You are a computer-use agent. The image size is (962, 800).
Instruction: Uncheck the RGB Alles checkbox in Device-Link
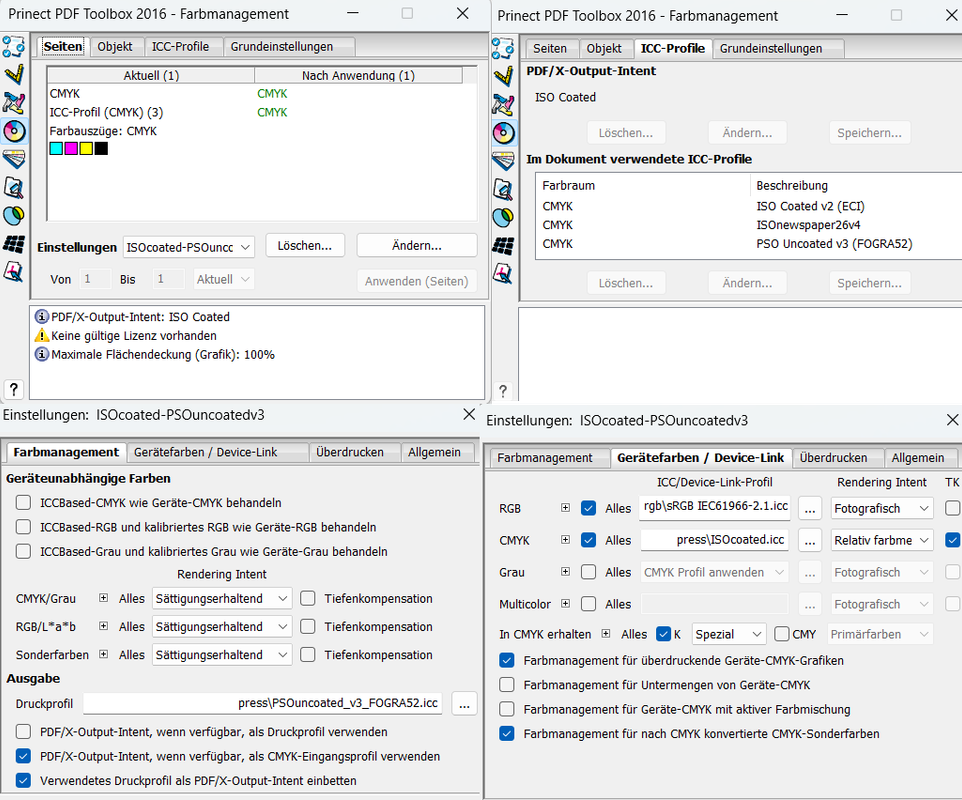[x=588, y=508]
